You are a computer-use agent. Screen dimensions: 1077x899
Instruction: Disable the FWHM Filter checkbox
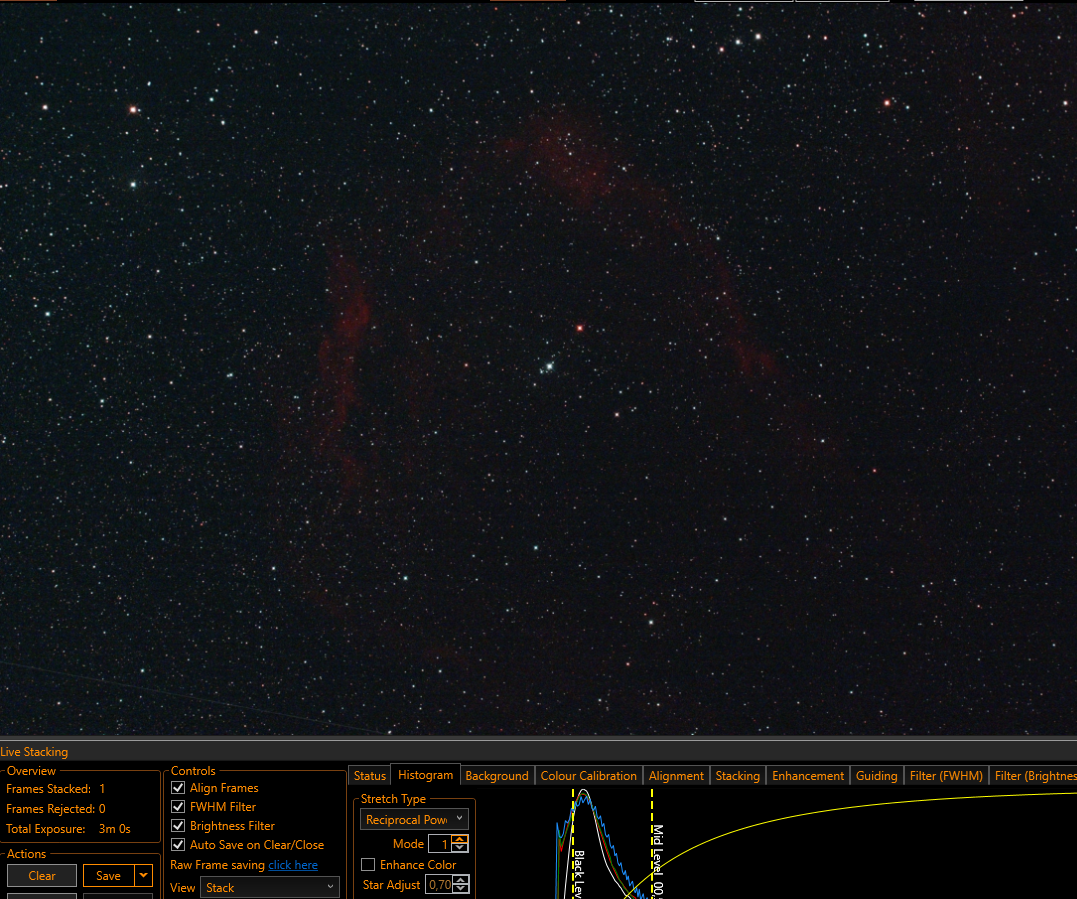coord(178,807)
